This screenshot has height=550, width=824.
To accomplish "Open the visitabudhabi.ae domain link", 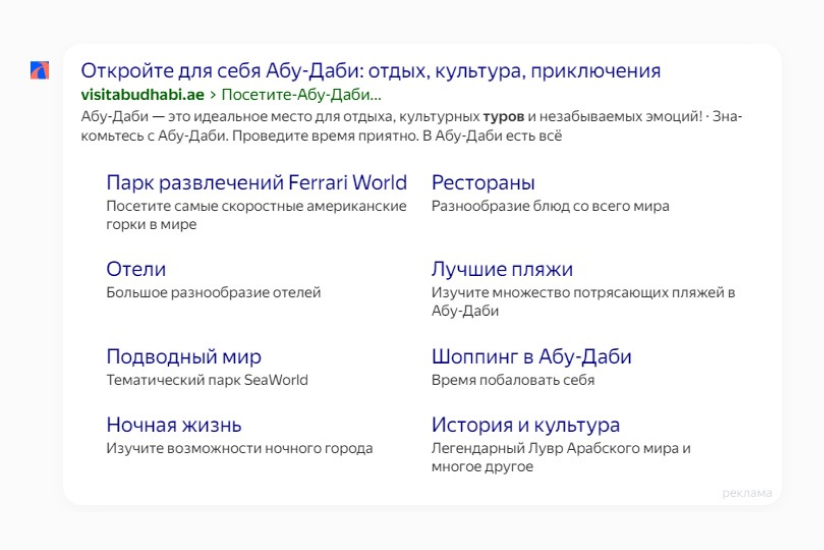I will click(x=142, y=95).
